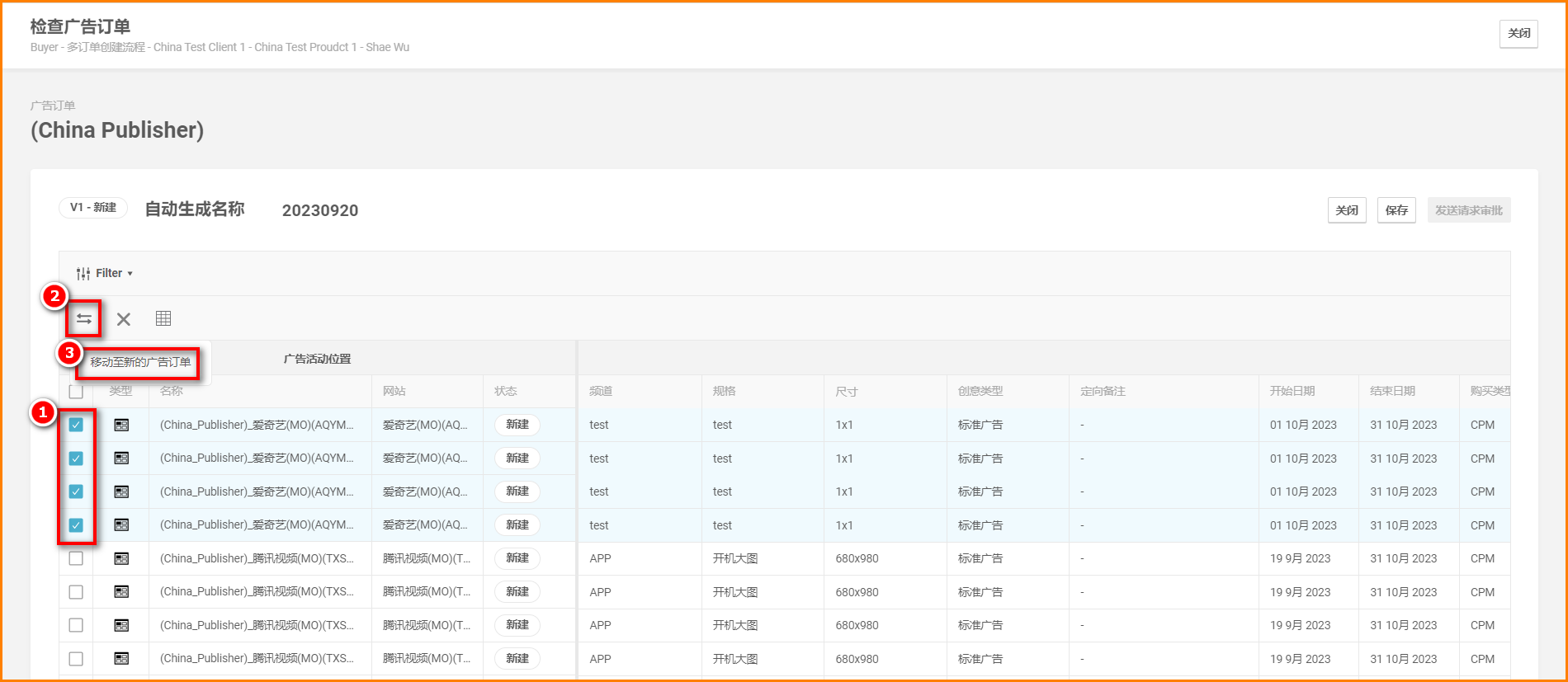Click the 自动生成名称 order title
Screen dimensions: 1568x682
pos(195,209)
